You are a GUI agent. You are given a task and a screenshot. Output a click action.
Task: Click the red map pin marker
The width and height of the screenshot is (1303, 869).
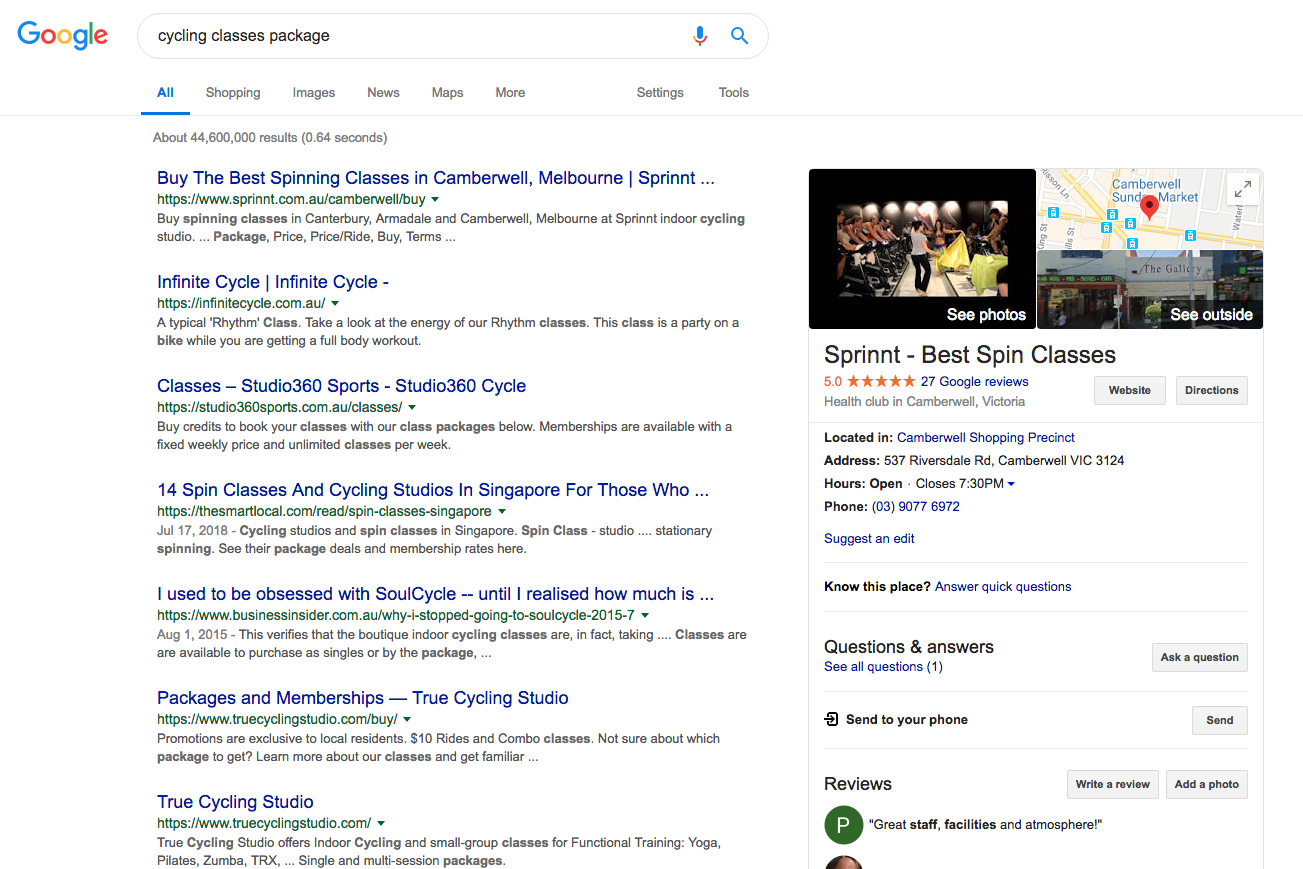point(1149,208)
